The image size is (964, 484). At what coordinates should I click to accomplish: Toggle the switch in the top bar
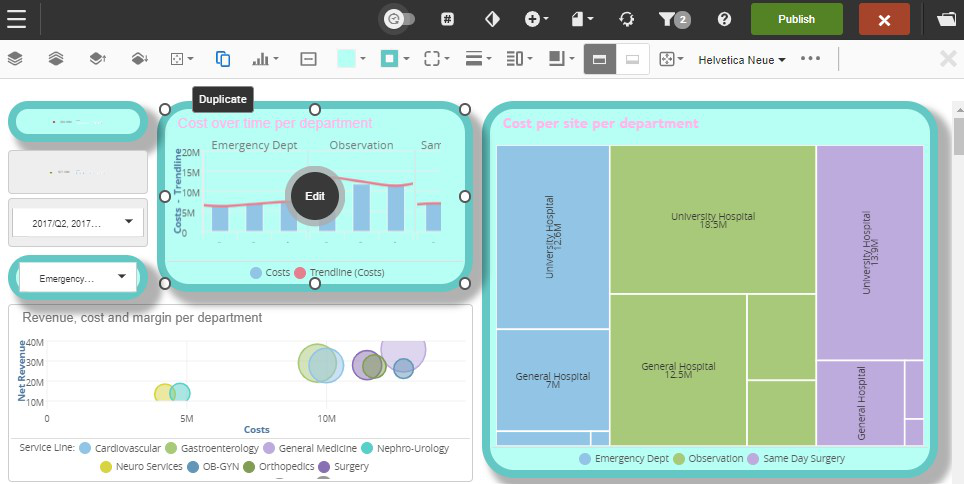click(x=400, y=19)
